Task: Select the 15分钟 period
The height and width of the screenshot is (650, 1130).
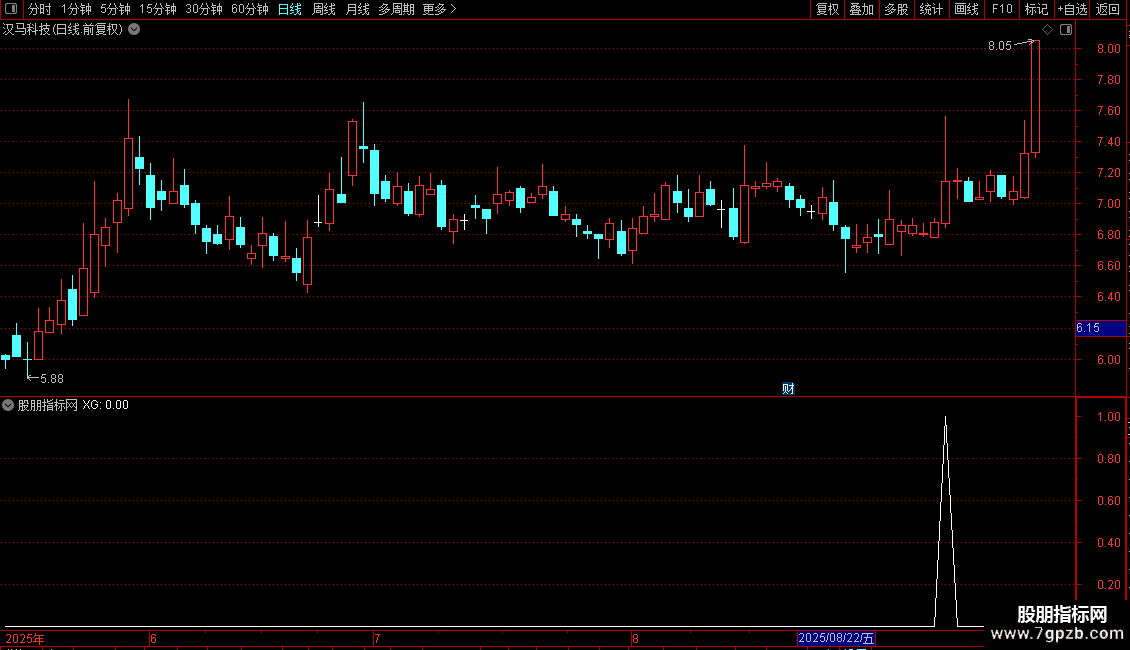Action: [x=158, y=9]
